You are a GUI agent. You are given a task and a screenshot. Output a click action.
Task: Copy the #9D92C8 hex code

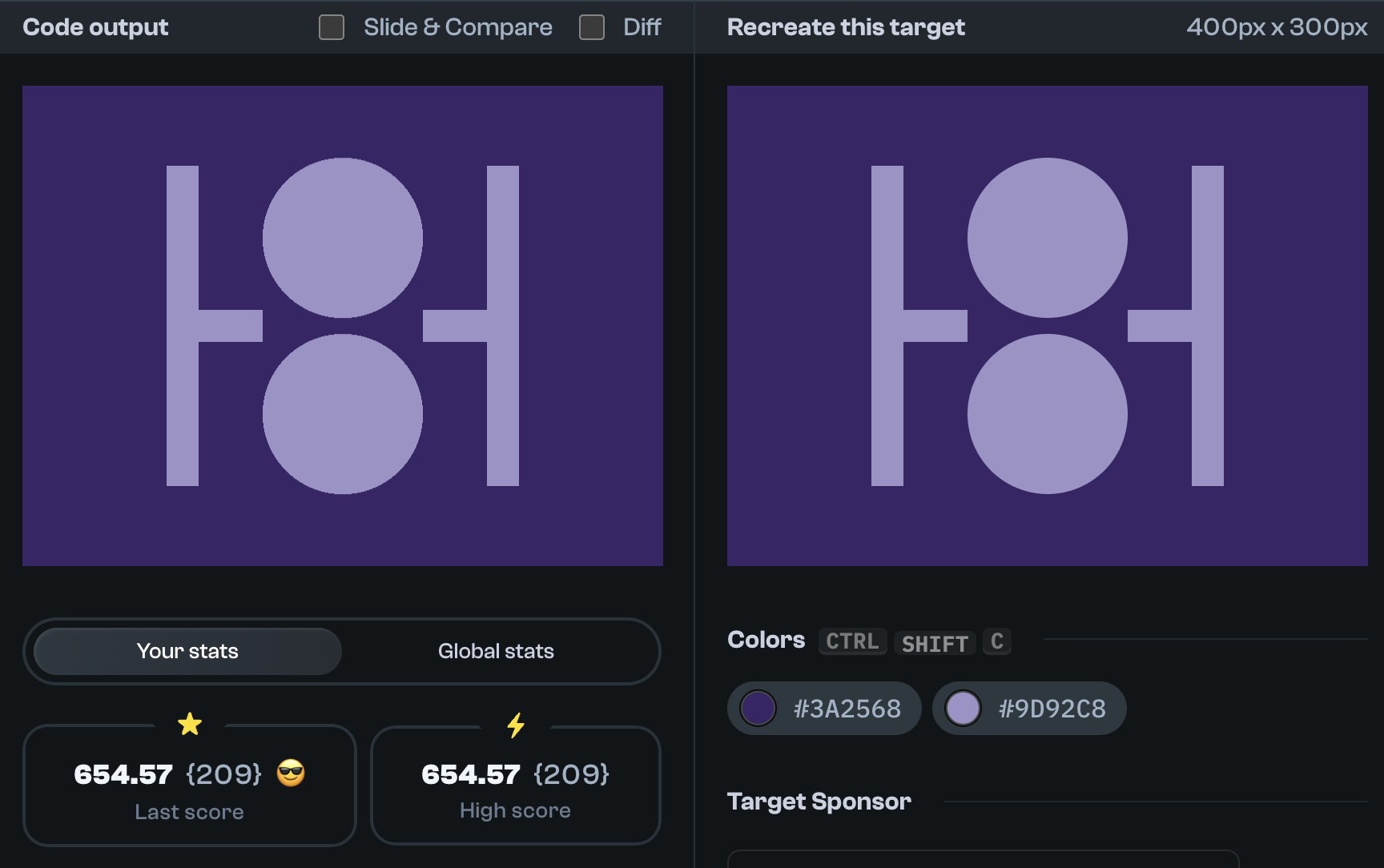click(1051, 708)
